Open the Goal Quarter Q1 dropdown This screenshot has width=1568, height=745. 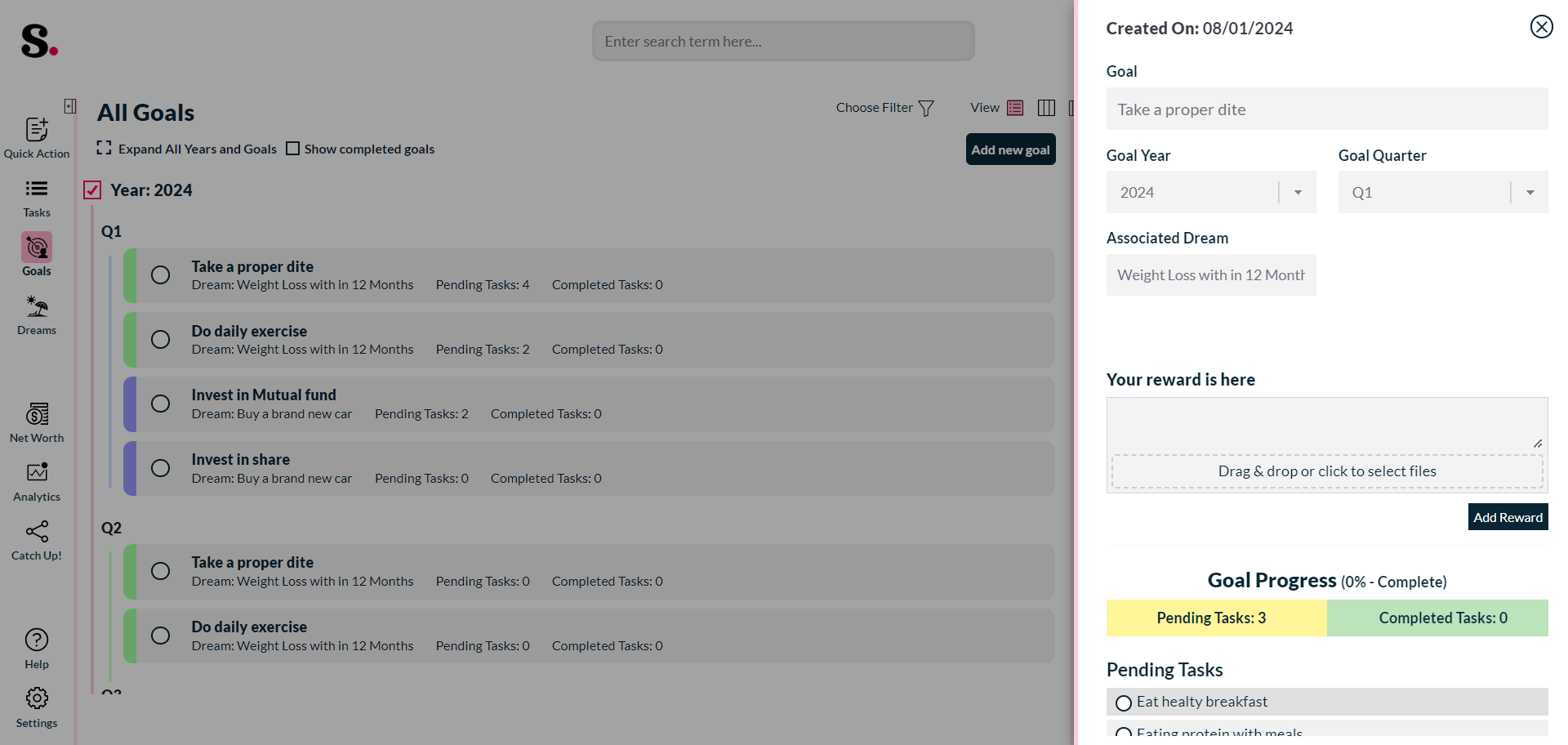tap(1443, 192)
